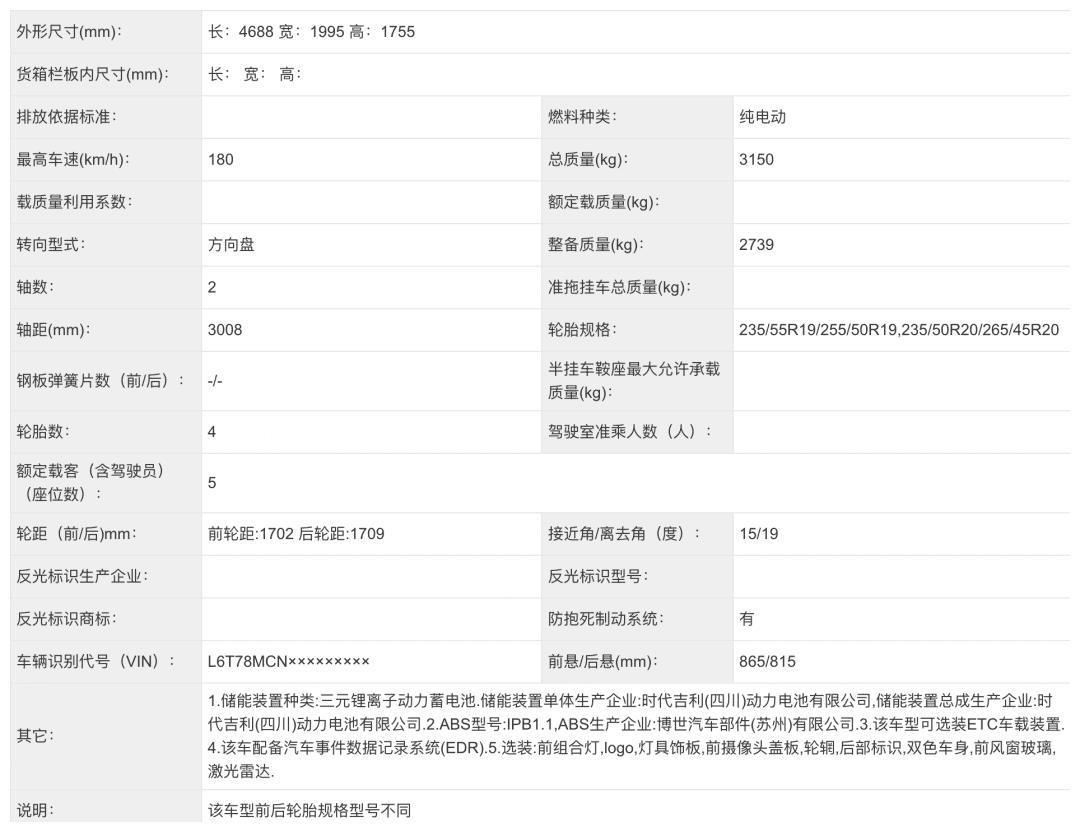Click the overall dimensions value 4688/1995/1755
The width and height of the screenshot is (1080, 832).
click(311, 32)
